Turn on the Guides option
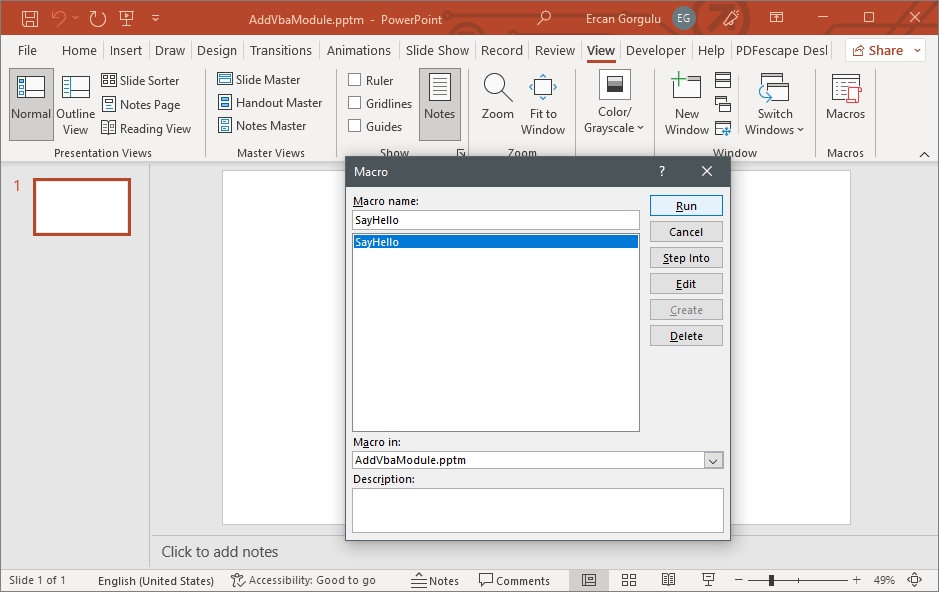 click(354, 125)
